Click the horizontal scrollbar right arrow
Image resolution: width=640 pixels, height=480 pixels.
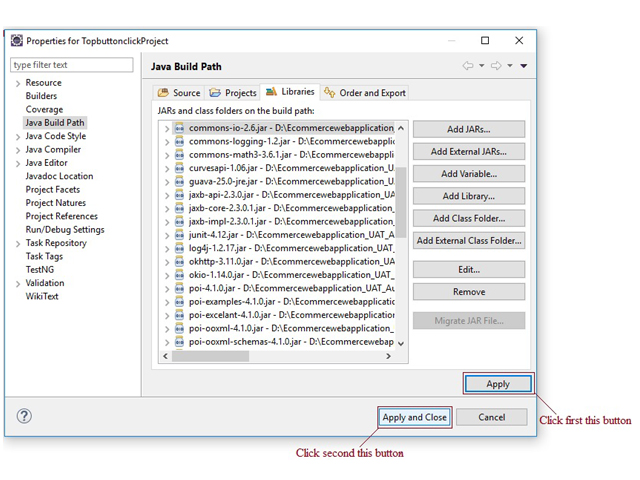click(388, 356)
